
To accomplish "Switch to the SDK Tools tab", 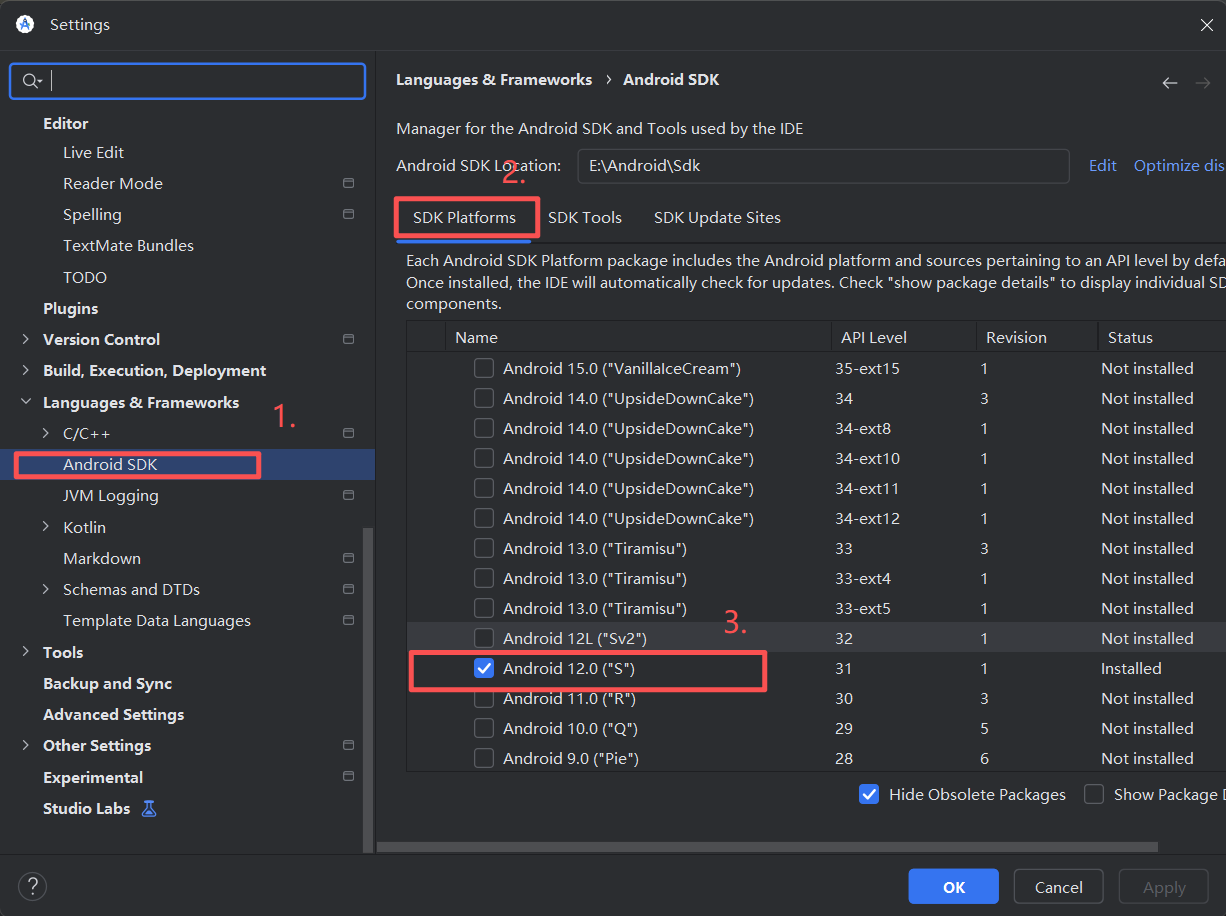I will click(x=584, y=218).
